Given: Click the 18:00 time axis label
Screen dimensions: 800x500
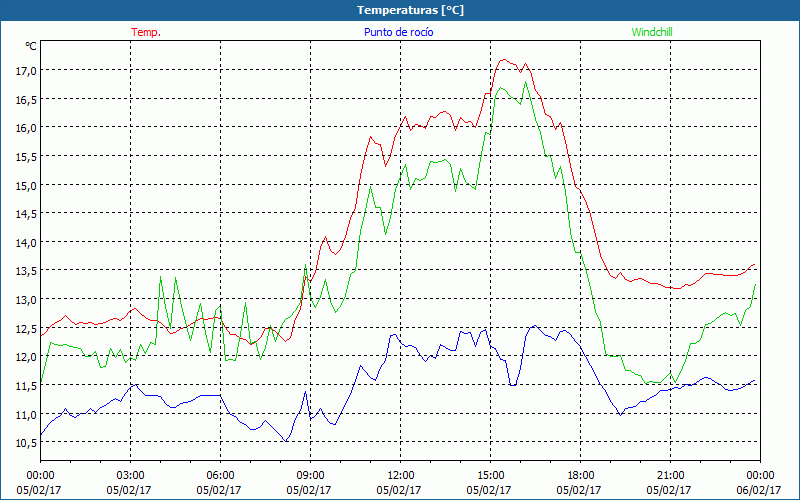Looking at the screenshot, I should 580,476.
